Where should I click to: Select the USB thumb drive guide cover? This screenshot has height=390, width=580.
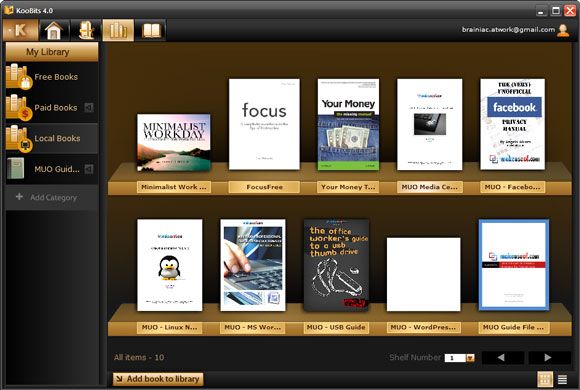point(336,265)
